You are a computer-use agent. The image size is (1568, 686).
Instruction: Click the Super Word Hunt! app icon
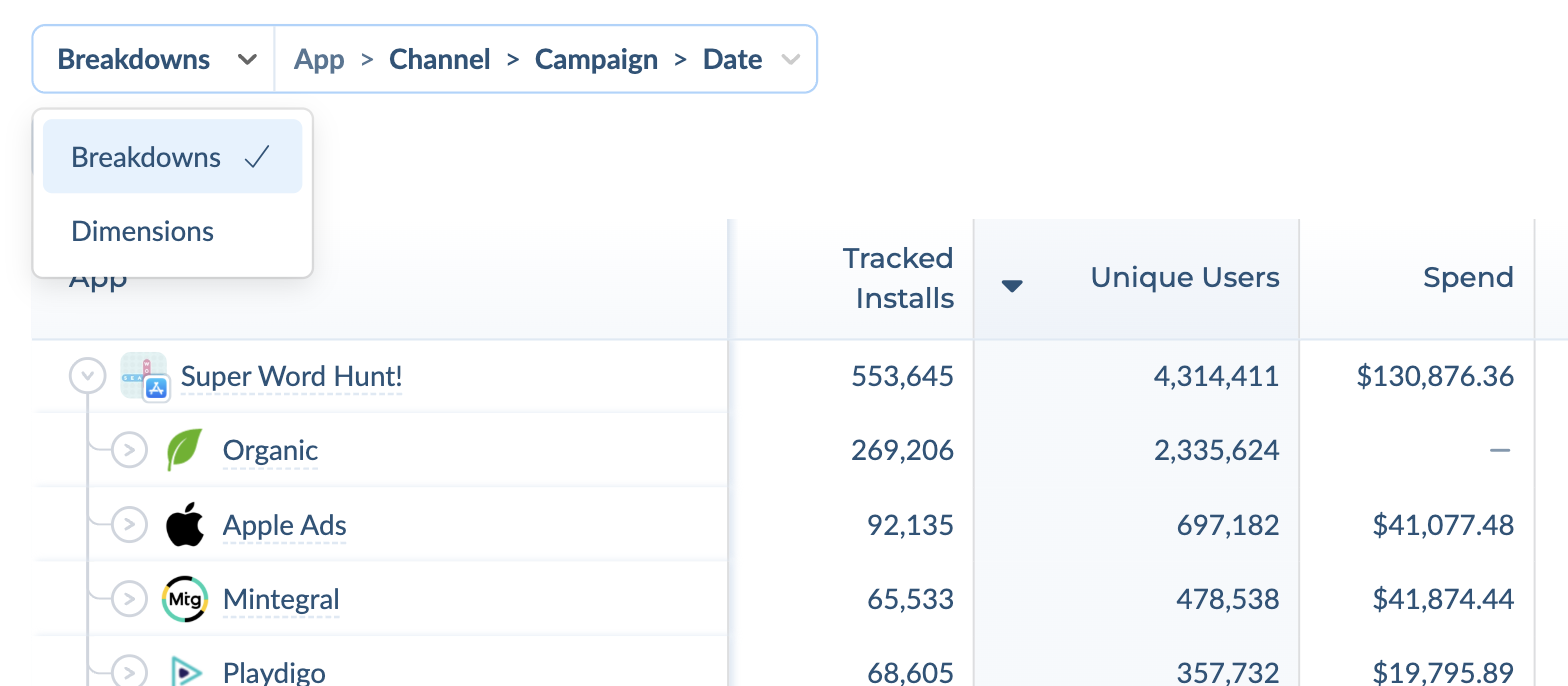click(145, 377)
